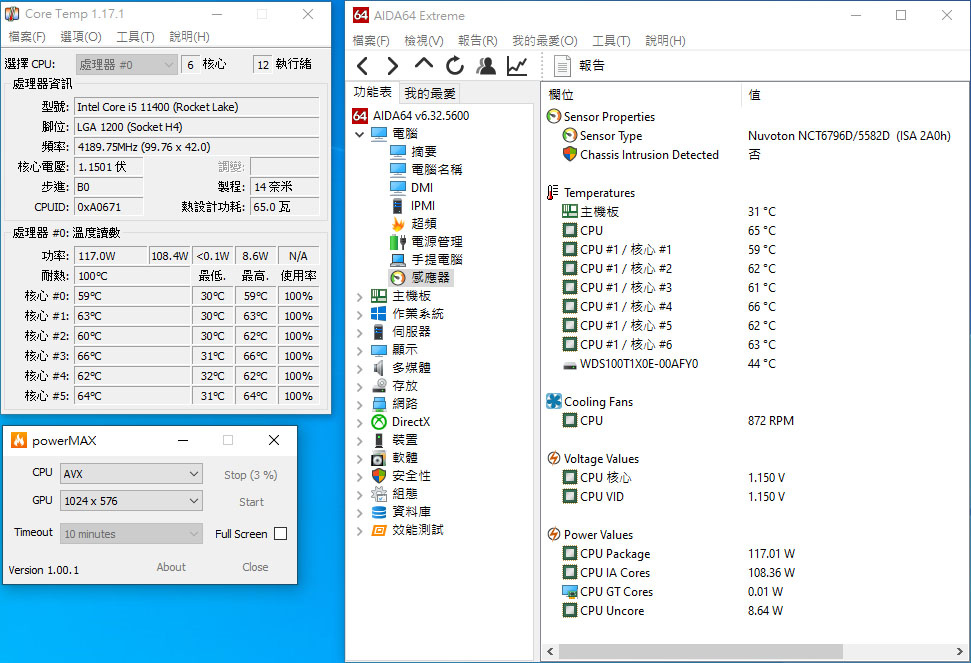Open the AIDA64 報告(R) menu
This screenshot has height=663, width=971.
[477, 41]
